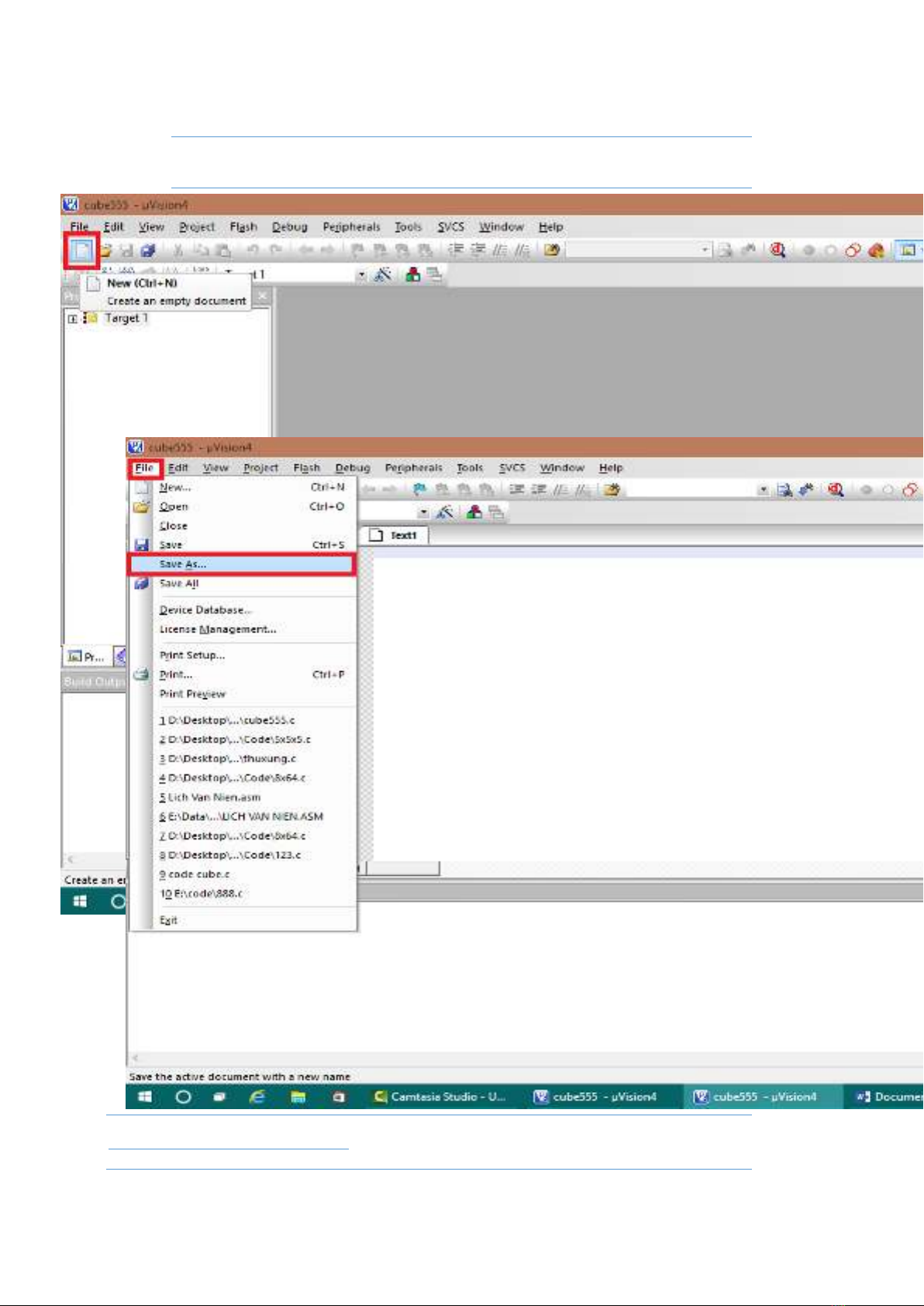
Task: Click Indent selection icon in lower window toolbar
Action: click(516, 490)
